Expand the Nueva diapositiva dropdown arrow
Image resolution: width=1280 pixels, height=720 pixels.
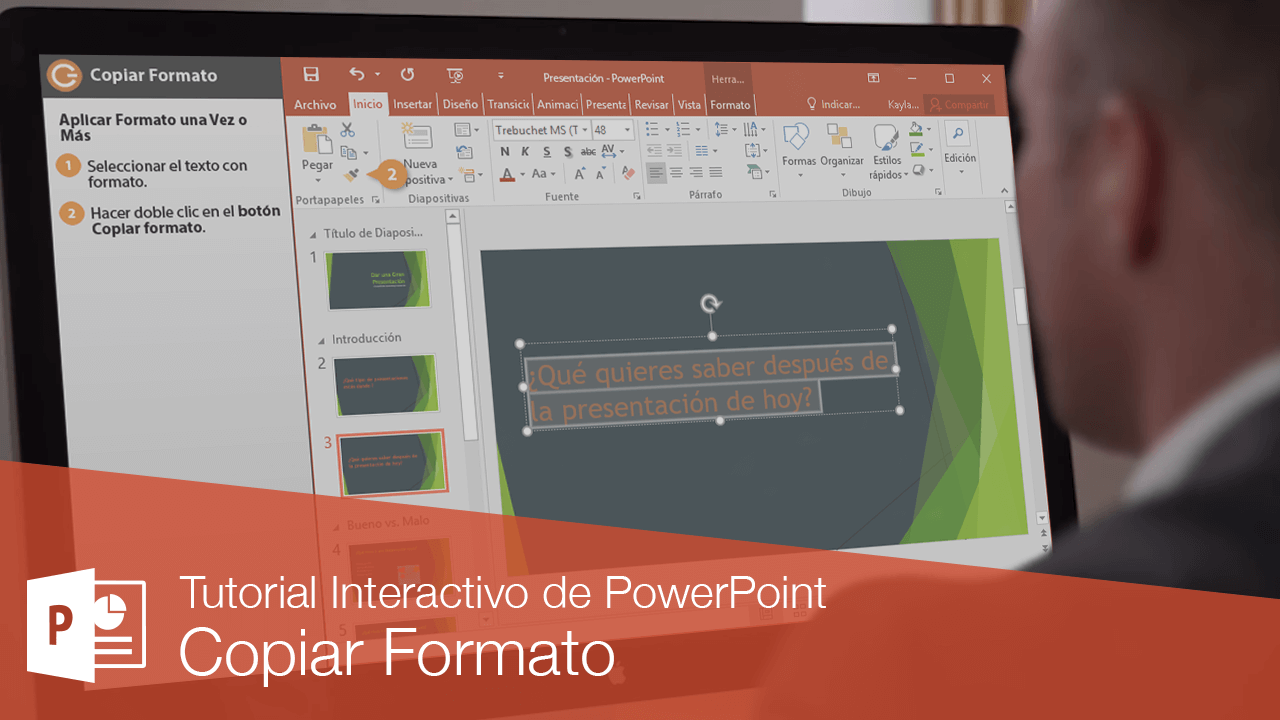pyautogui.click(x=450, y=181)
